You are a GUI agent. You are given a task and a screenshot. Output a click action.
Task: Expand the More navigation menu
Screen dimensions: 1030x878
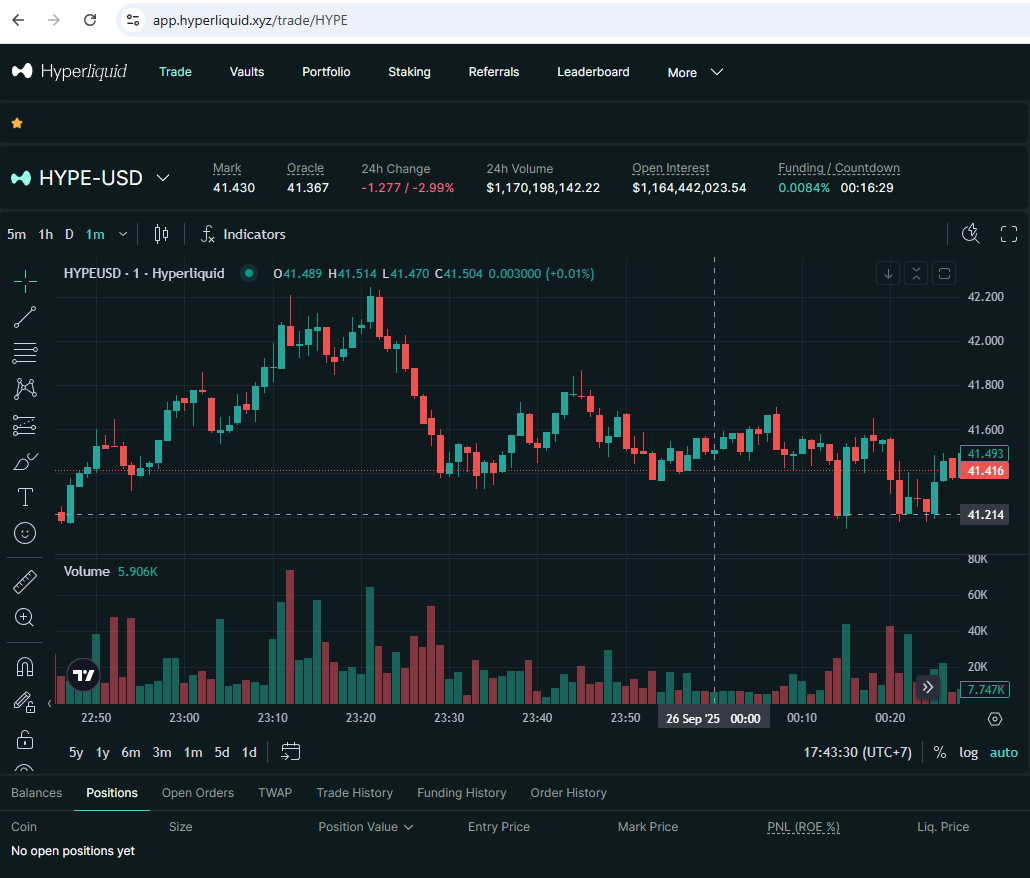pos(695,72)
